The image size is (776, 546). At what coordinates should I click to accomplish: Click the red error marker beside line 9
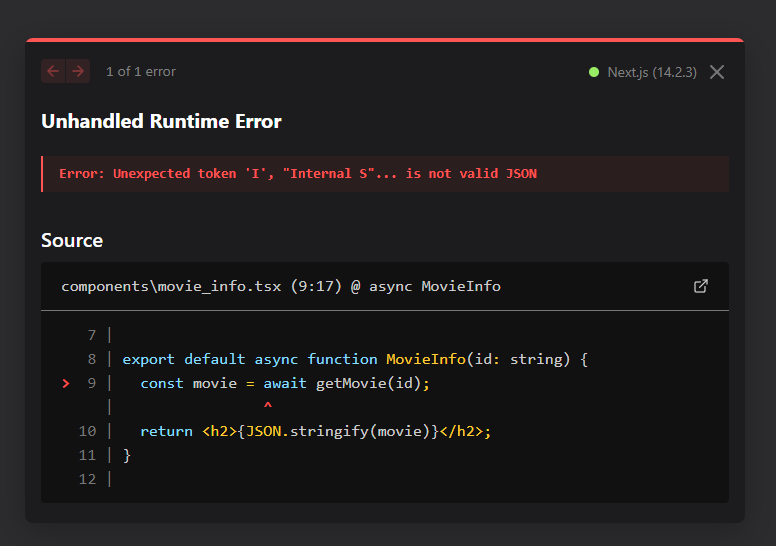(x=66, y=384)
